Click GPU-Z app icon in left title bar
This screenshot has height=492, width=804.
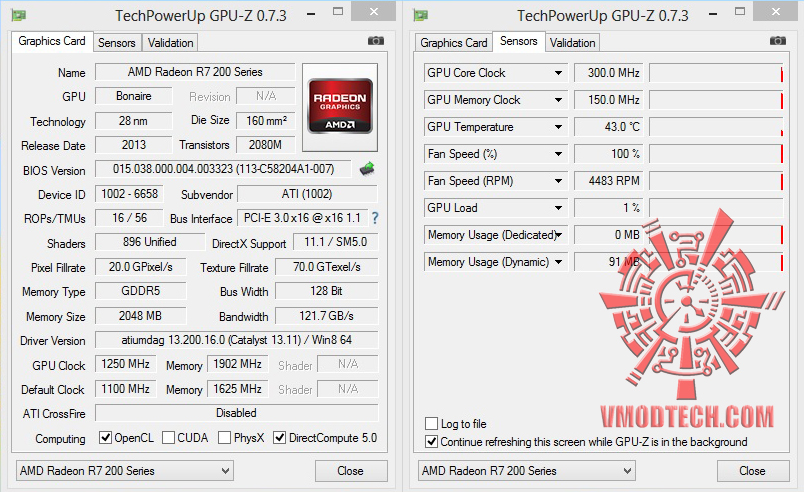18,15
